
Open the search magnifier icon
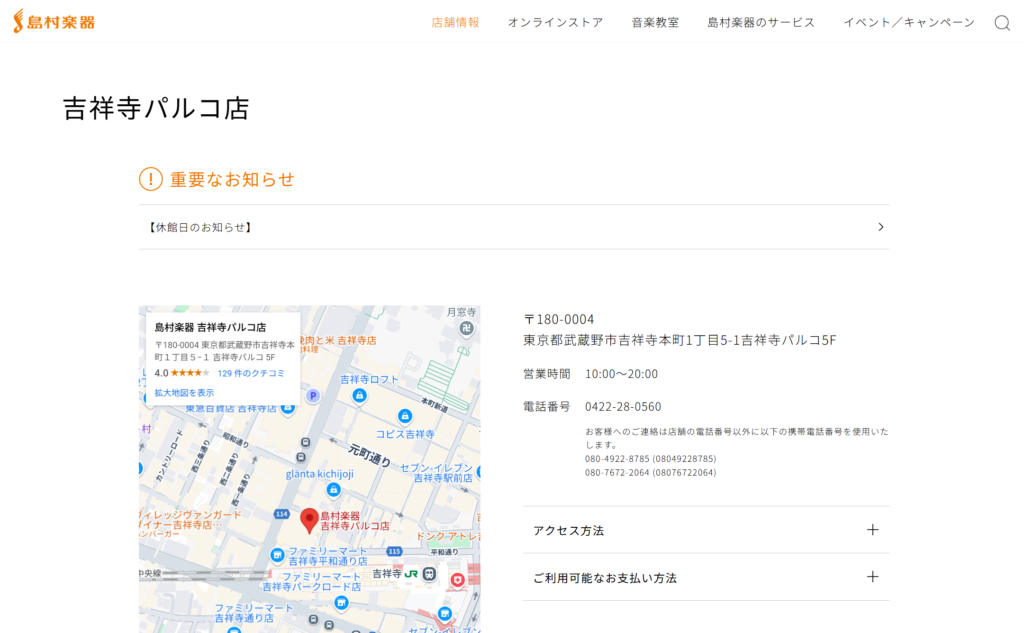pyautogui.click(x=1002, y=23)
